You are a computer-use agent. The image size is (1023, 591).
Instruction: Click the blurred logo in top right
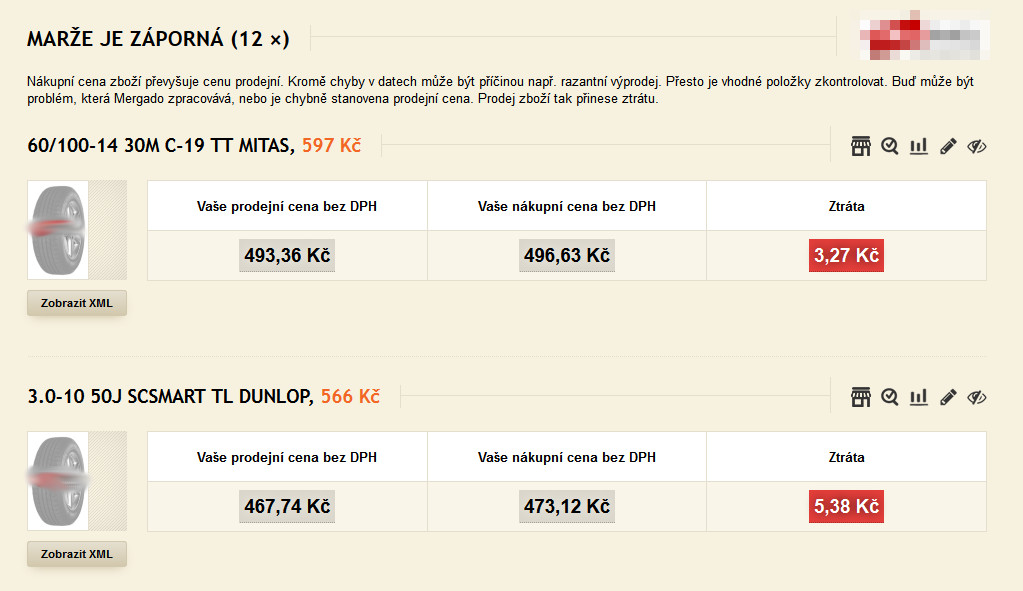(x=924, y=36)
